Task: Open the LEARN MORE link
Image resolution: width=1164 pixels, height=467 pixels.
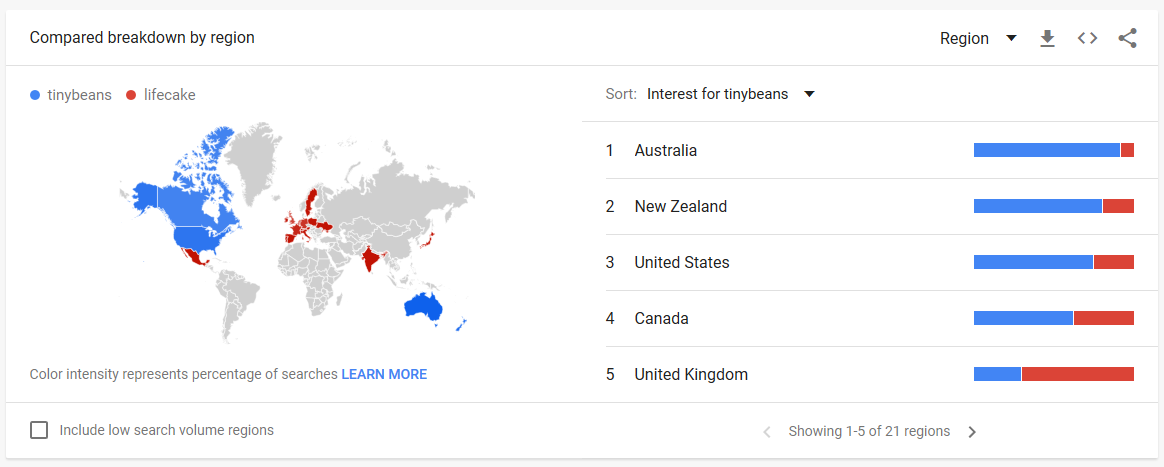Action: coord(384,374)
